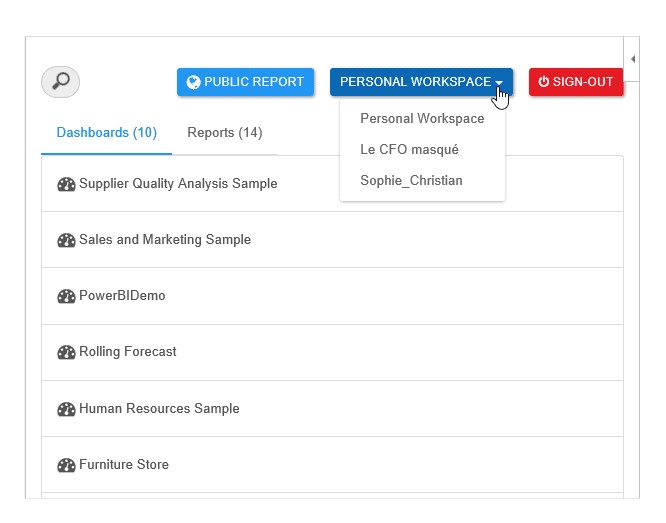The height and width of the screenshot is (523, 666).
Task: Click gauge icon next to Rolling Forecast
Action: click(66, 352)
